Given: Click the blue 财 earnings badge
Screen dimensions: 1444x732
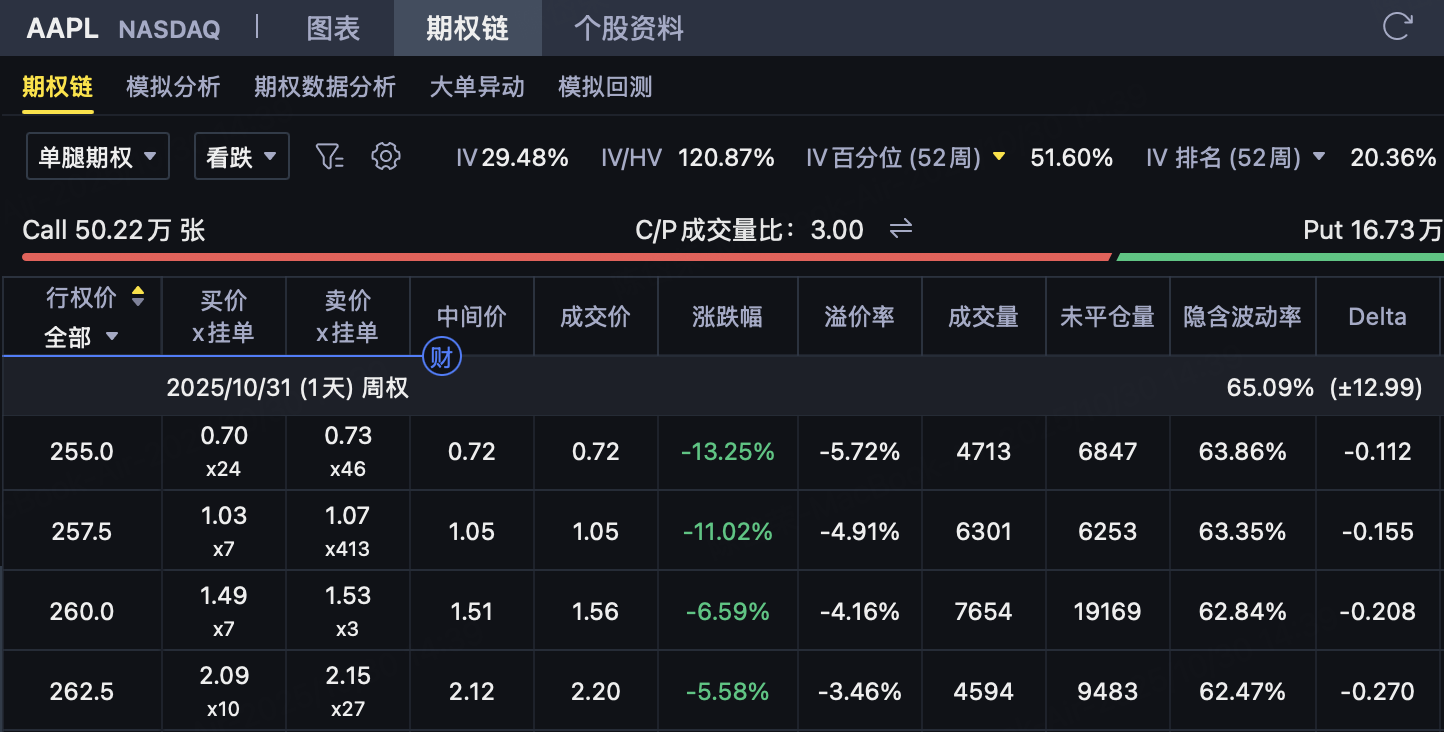Looking at the screenshot, I should click(x=440, y=357).
